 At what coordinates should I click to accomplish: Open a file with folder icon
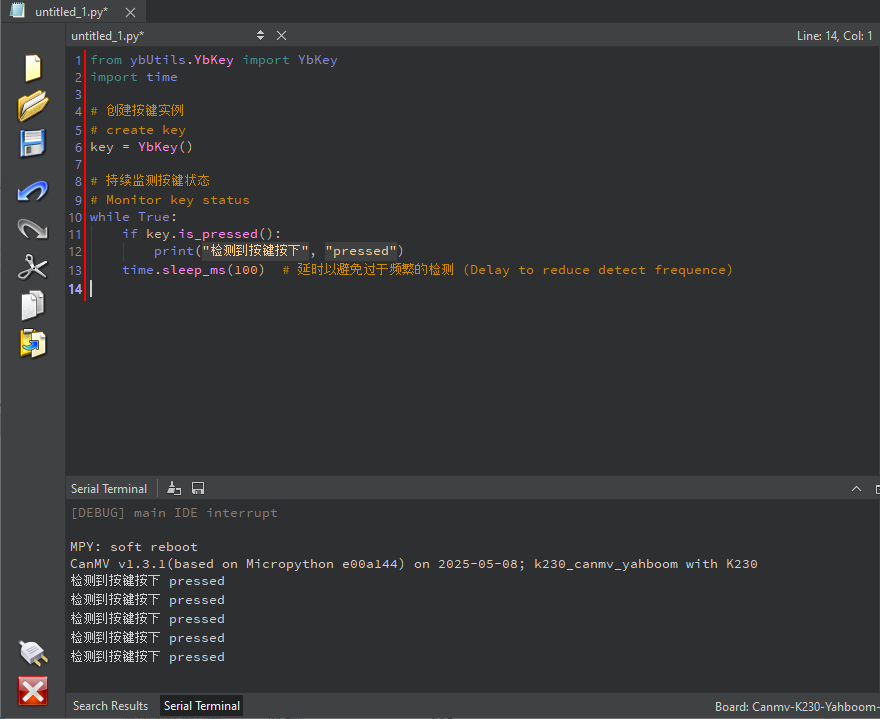(x=33, y=106)
